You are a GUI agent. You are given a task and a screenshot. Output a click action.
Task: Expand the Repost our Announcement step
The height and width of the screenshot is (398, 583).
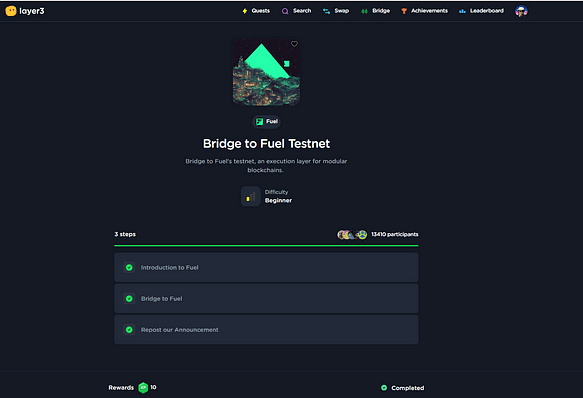click(x=266, y=330)
